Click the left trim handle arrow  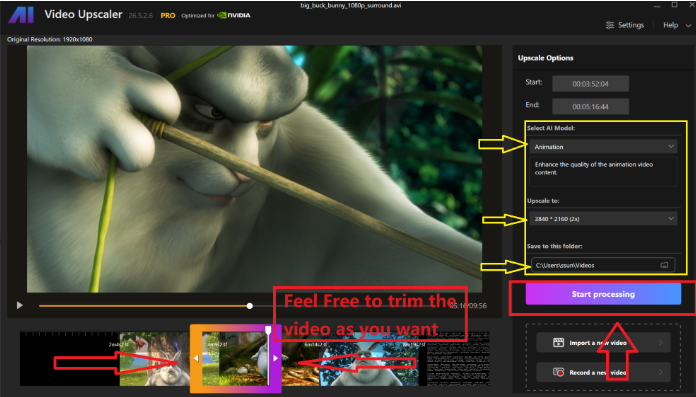[x=196, y=358]
